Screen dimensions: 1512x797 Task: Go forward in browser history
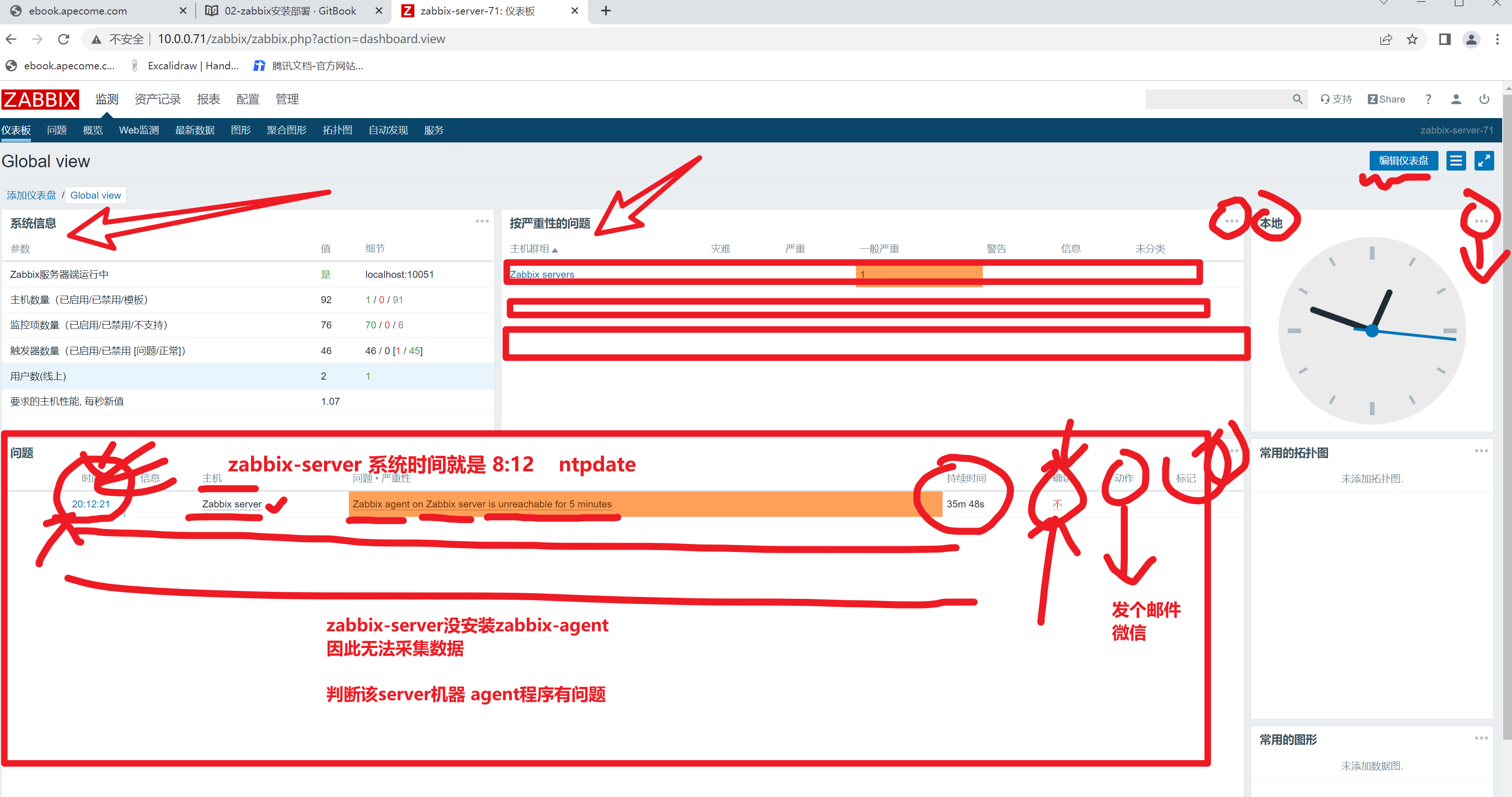[37, 39]
